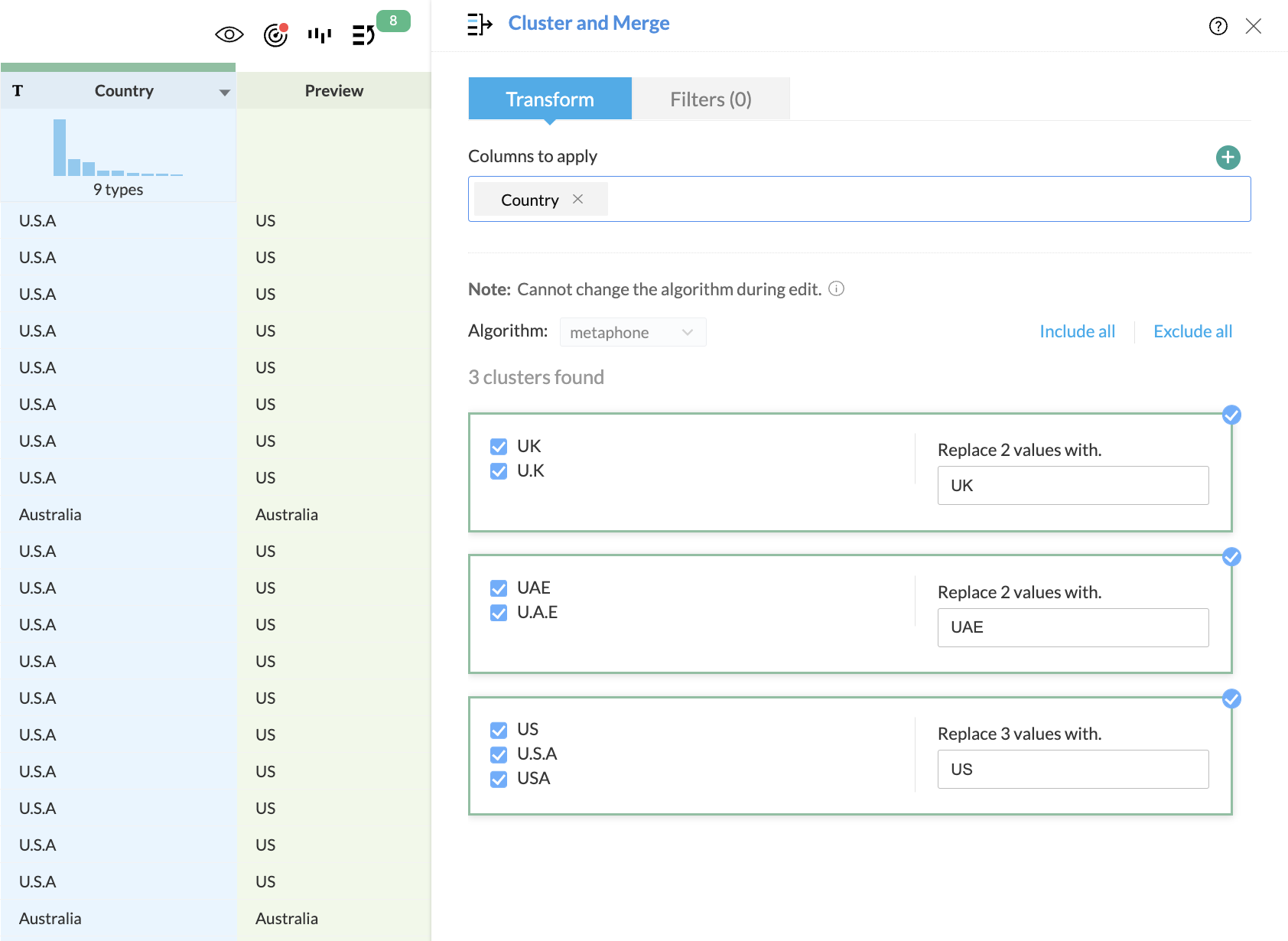Click the column chart profile icon
The image size is (1288, 941).
(x=320, y=34)
